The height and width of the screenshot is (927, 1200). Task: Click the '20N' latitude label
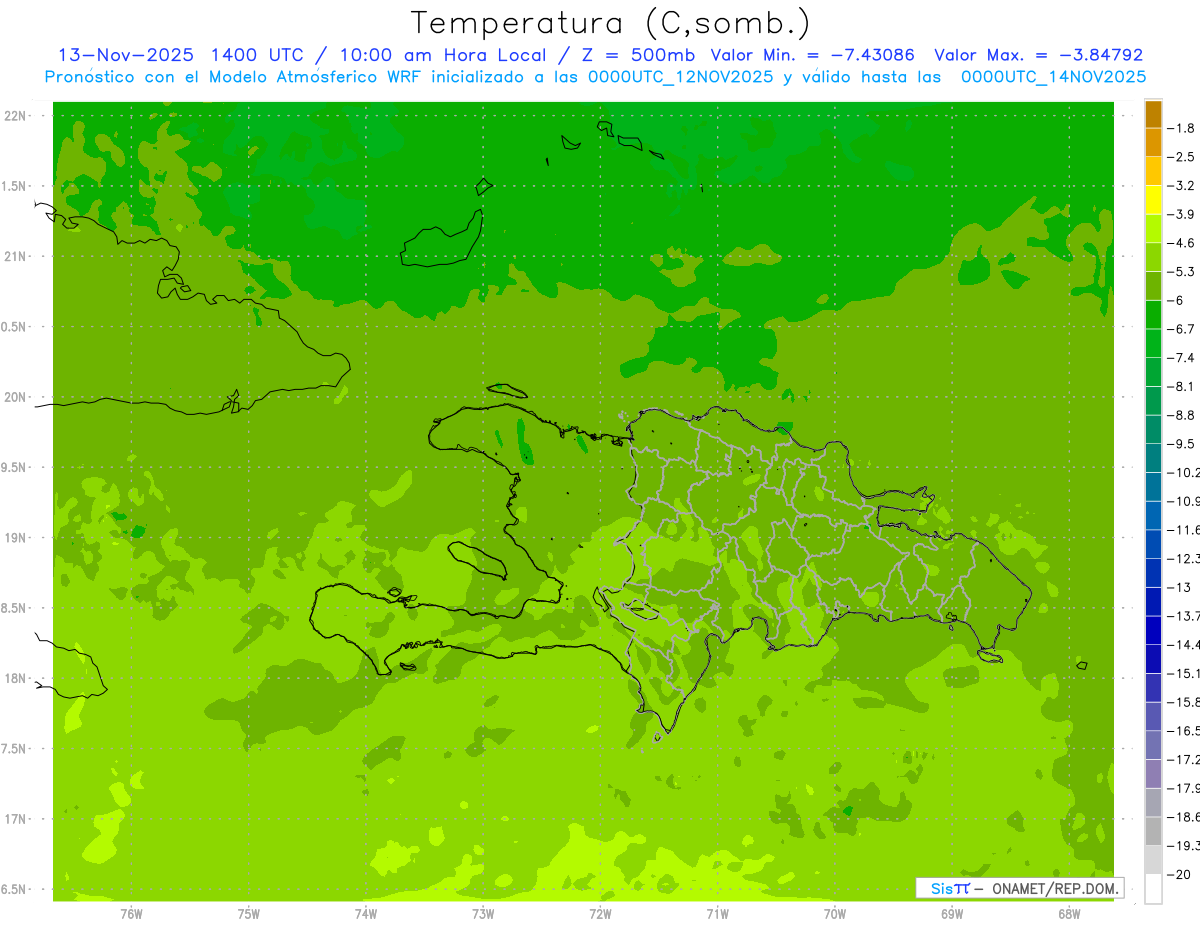(15, 397)
